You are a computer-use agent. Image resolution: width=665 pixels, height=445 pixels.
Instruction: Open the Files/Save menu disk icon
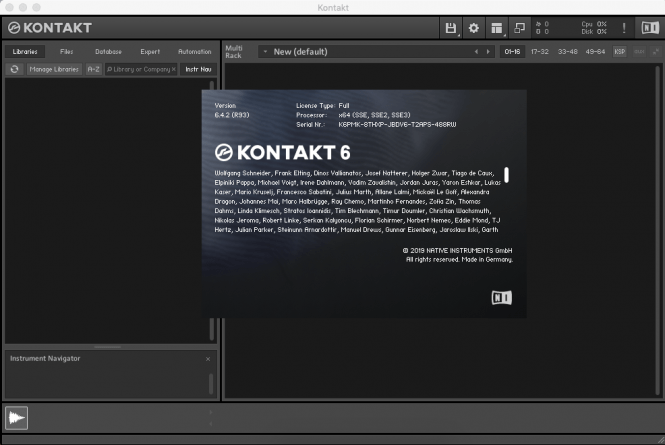pos(450,28)
